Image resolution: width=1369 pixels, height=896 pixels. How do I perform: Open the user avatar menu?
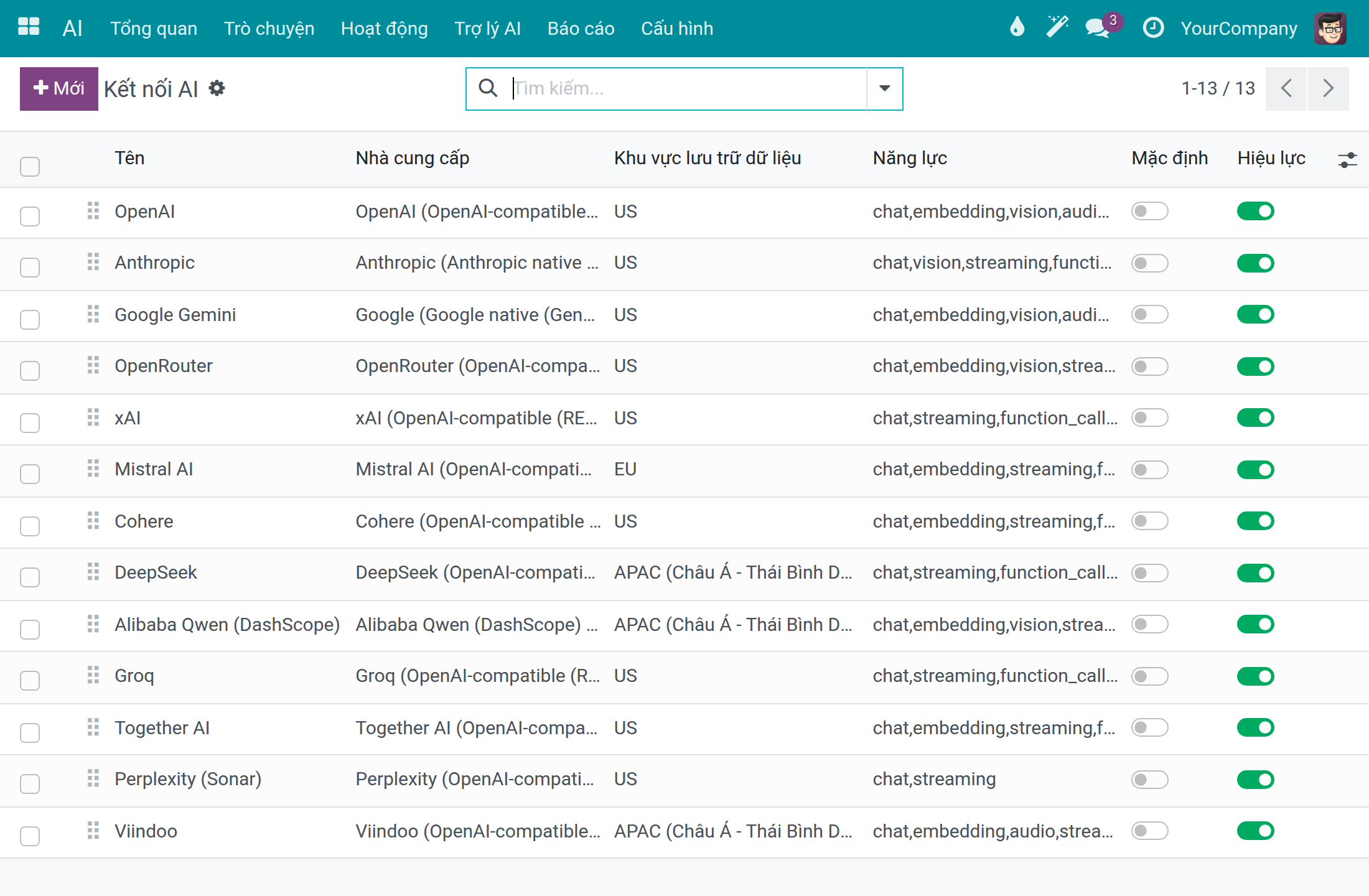pos(1331,28)
